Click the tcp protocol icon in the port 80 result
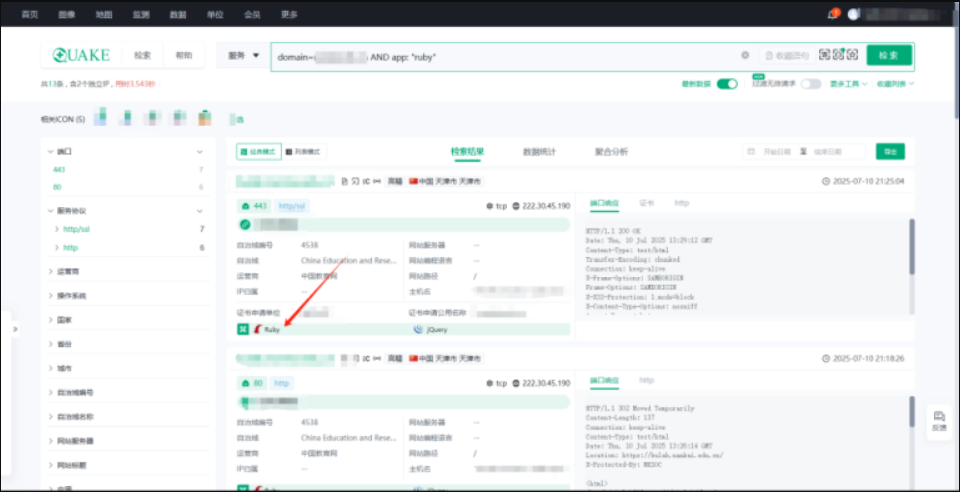Screen dimensions: 960x492 (490, 383)
